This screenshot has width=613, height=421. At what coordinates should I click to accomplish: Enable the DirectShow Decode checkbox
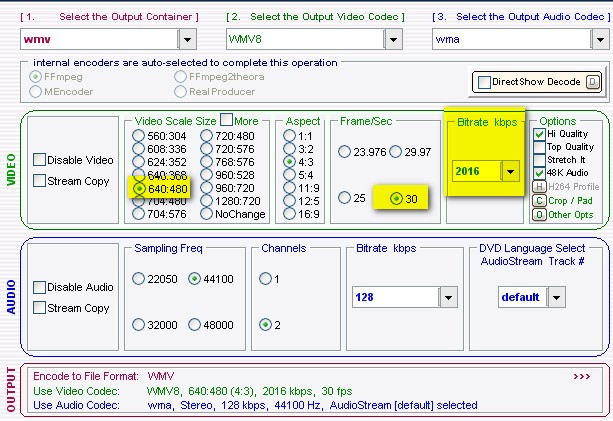(485, 82)
